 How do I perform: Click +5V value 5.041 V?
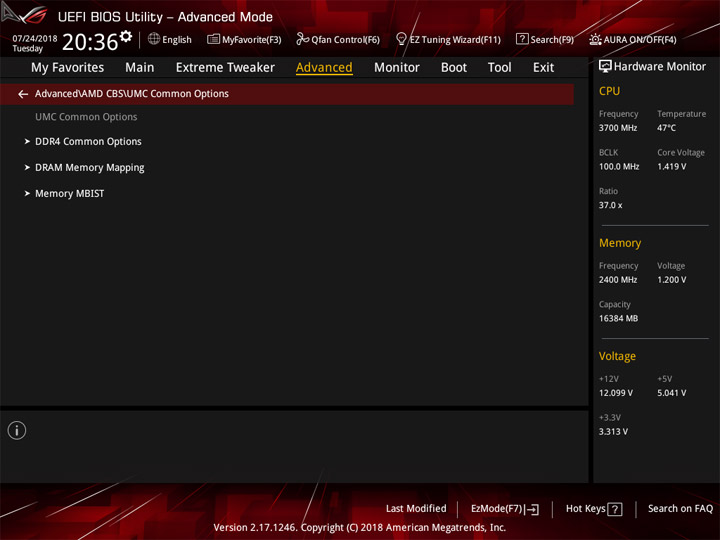coord(671,393)
